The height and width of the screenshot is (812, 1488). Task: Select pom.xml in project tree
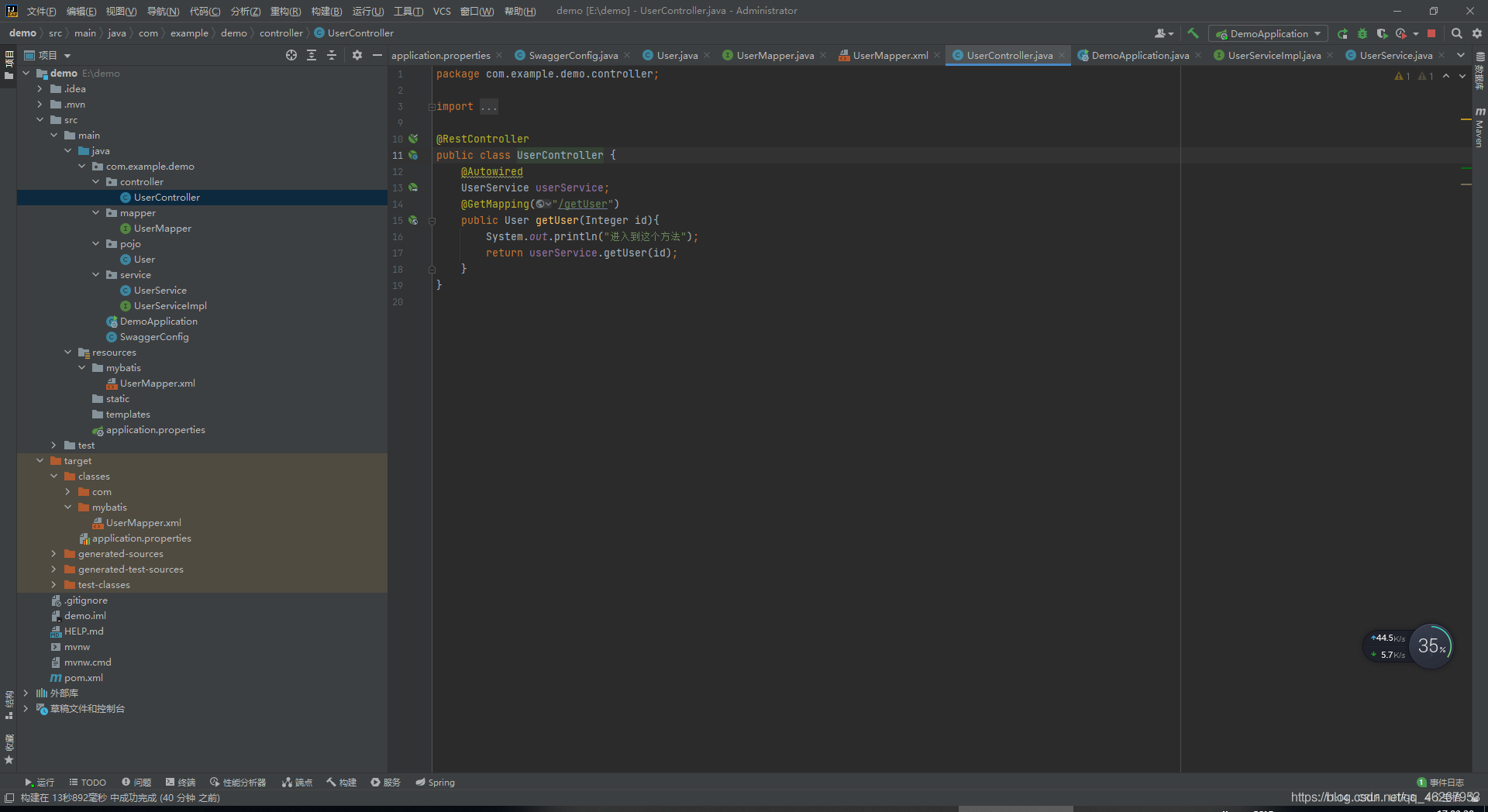pos(84,677)
